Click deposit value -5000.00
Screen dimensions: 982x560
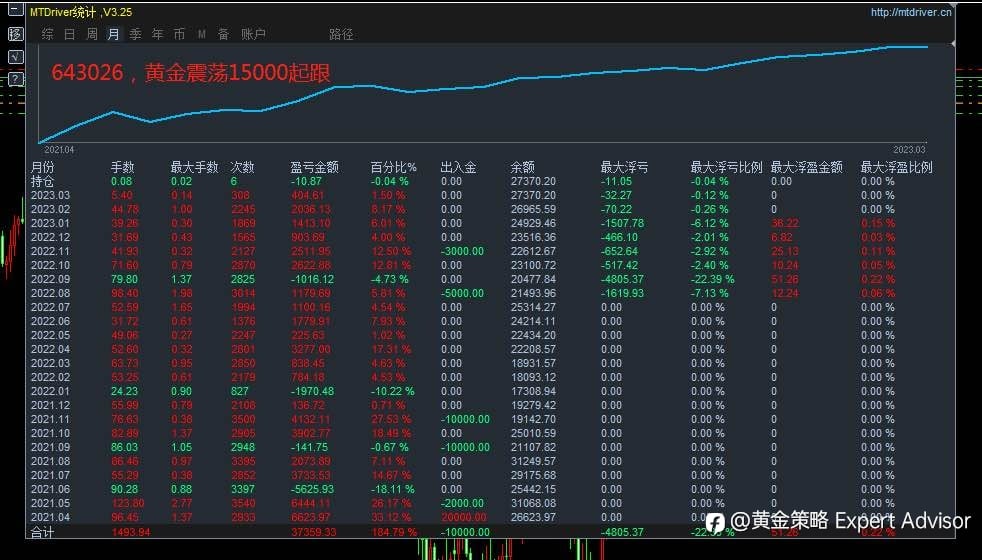pyautogui.click(x=462, y=293)
